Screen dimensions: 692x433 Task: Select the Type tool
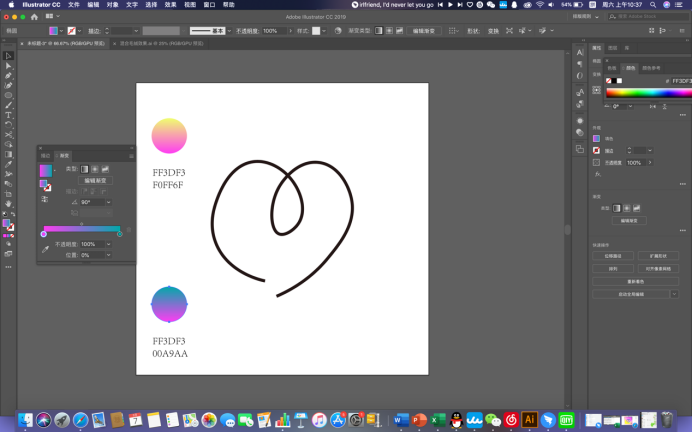tap(8, 115)
